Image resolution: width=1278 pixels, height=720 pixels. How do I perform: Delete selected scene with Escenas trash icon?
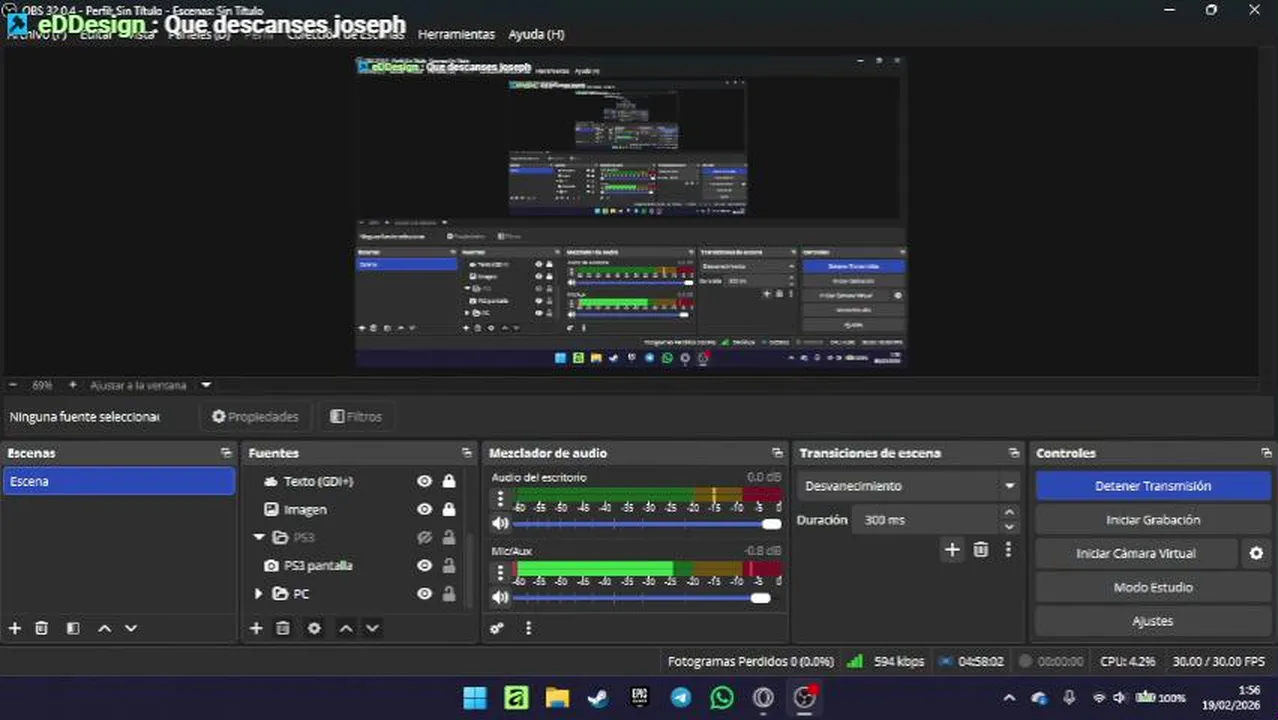click(x=42, y=628)
